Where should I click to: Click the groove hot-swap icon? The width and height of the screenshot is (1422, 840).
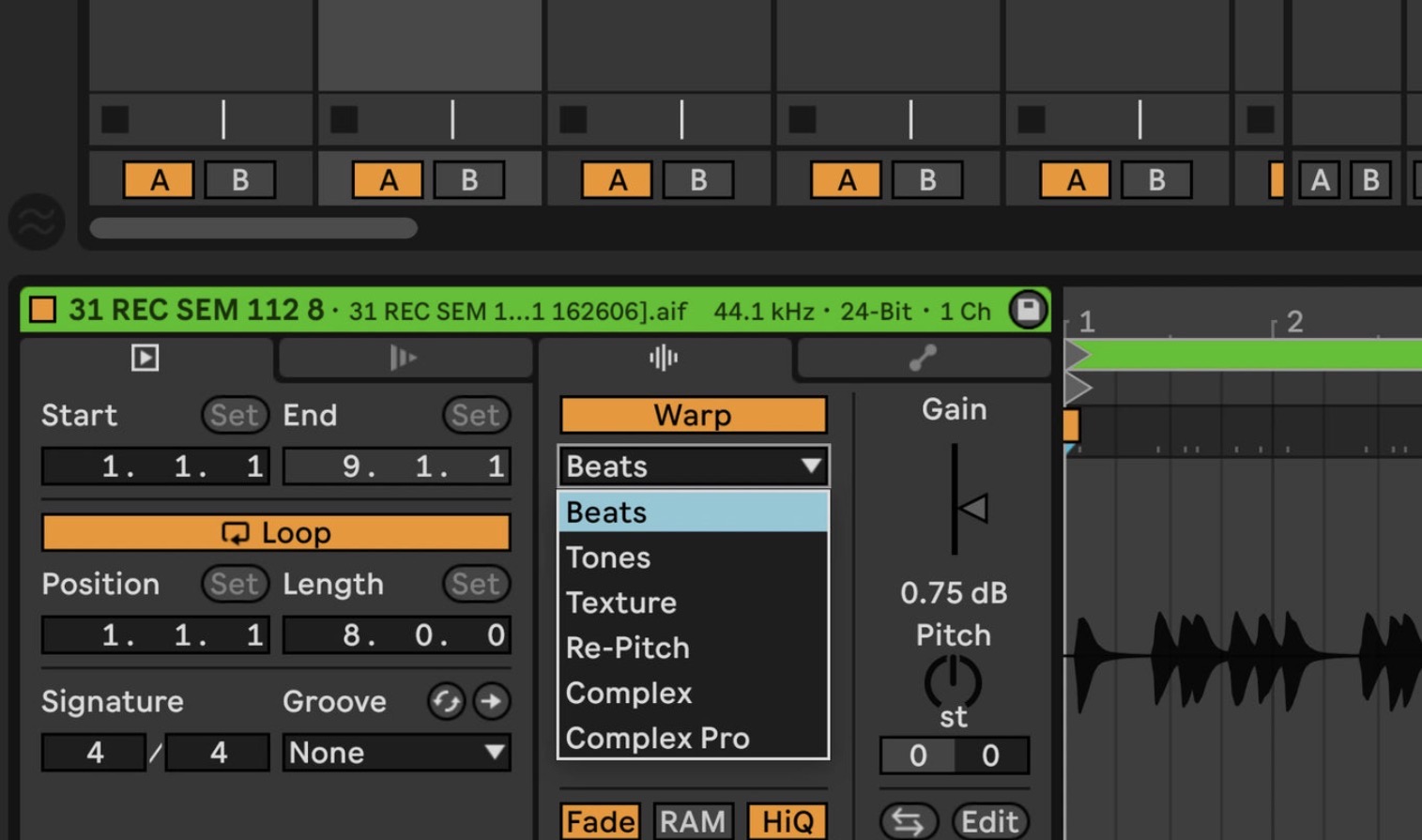[x=446, y=701]
